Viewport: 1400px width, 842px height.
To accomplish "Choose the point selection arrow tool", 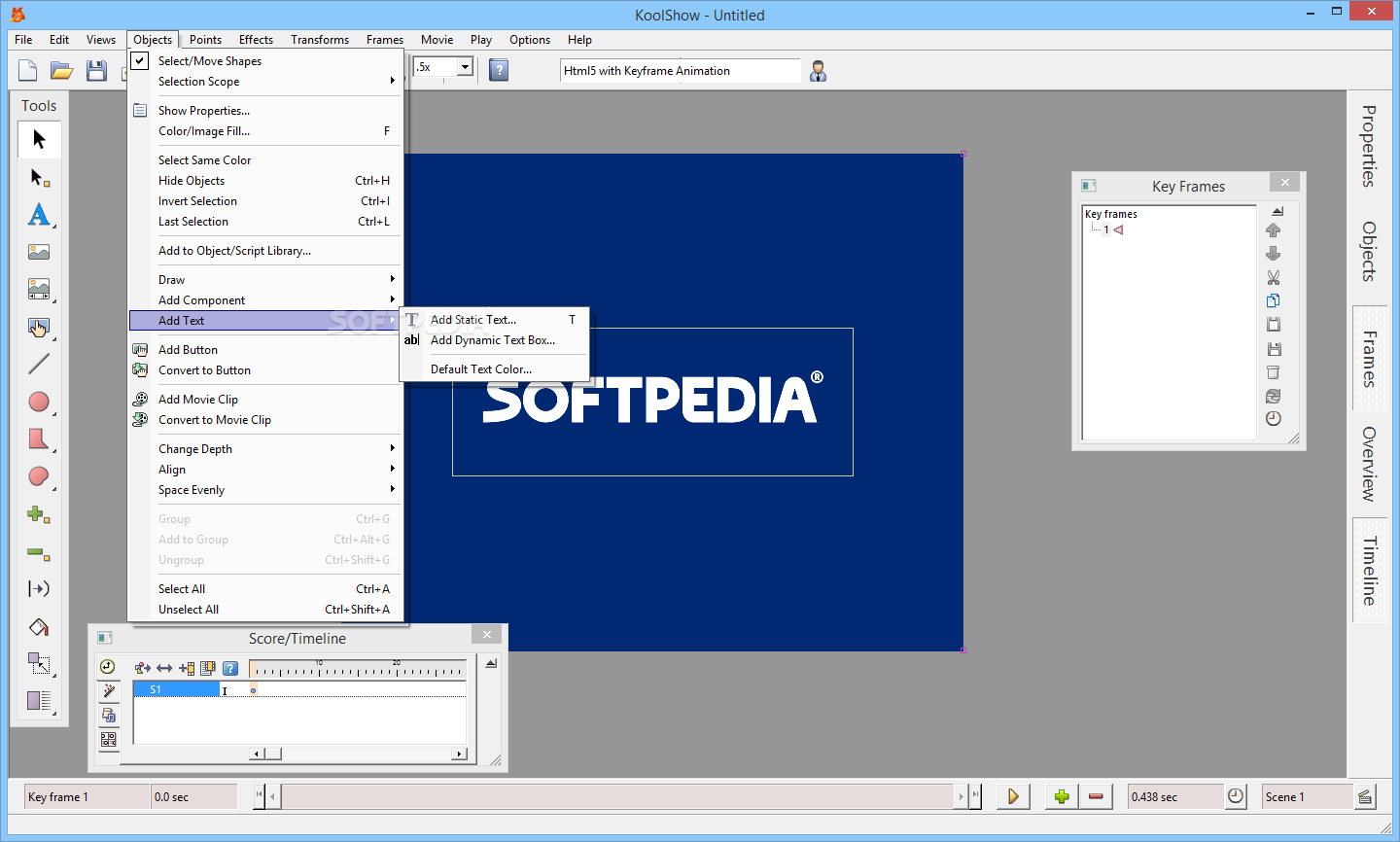I will 39,178.
